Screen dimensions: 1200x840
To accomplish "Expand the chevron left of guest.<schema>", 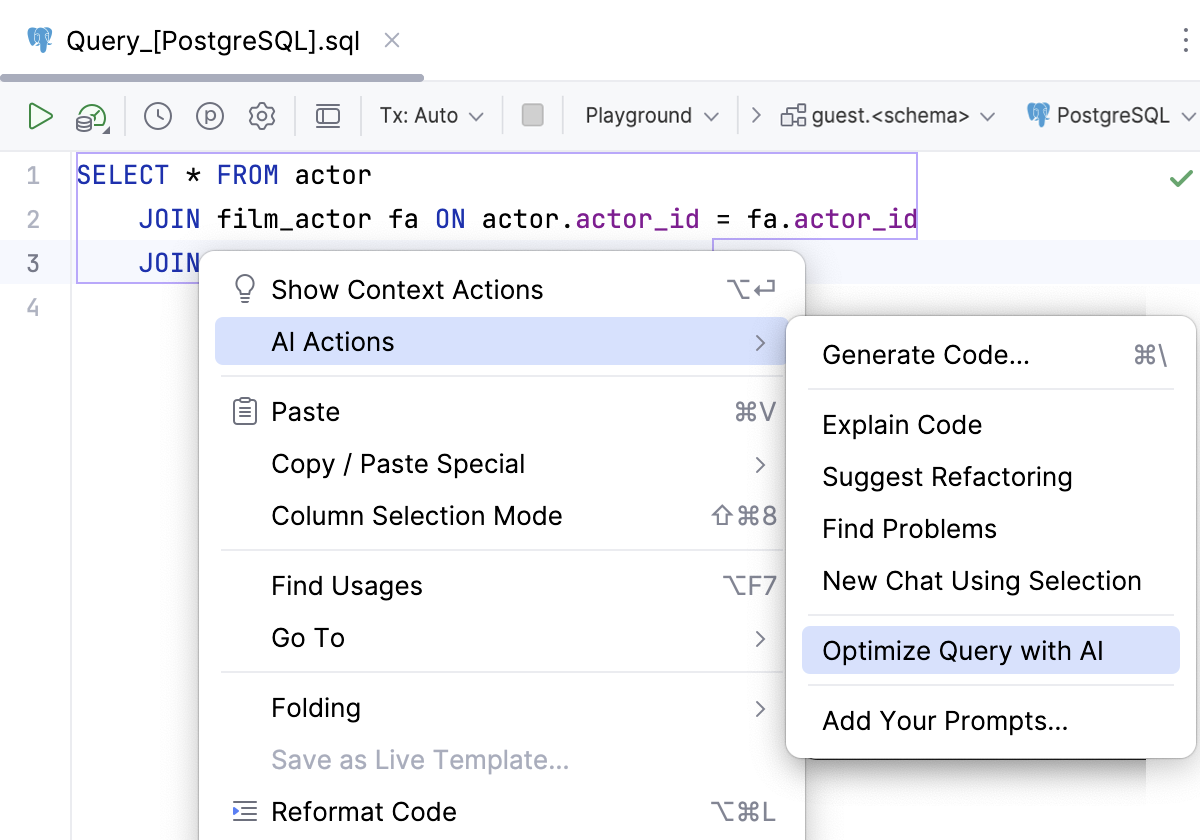I will [756, 116].
